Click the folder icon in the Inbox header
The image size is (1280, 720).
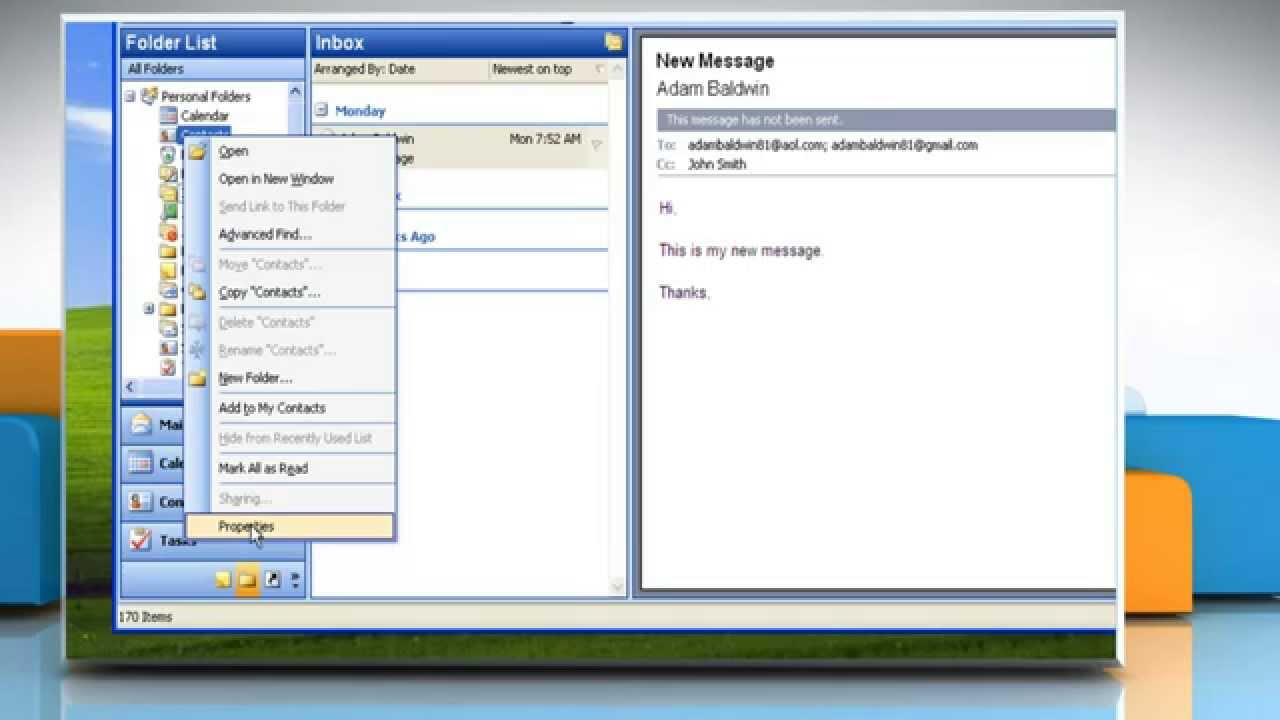point(613,42)
